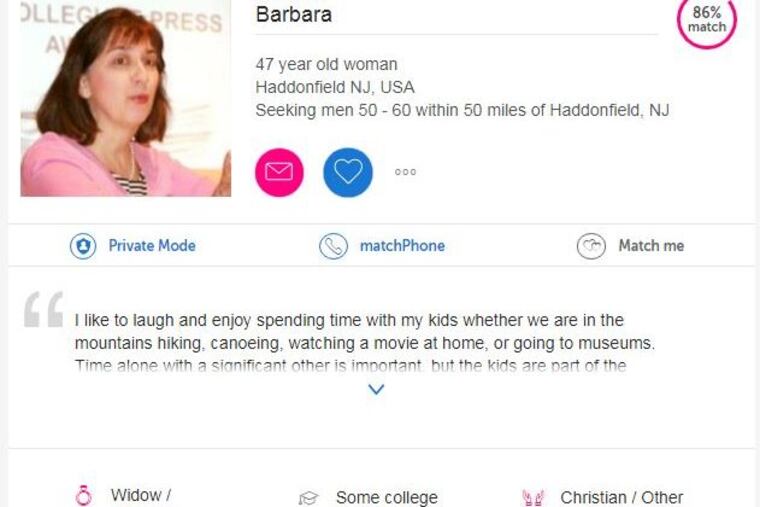This screenshot has height=507, width=760.
Task: Click the Private Mode shield icon
Action: click(x=83, y=246)
